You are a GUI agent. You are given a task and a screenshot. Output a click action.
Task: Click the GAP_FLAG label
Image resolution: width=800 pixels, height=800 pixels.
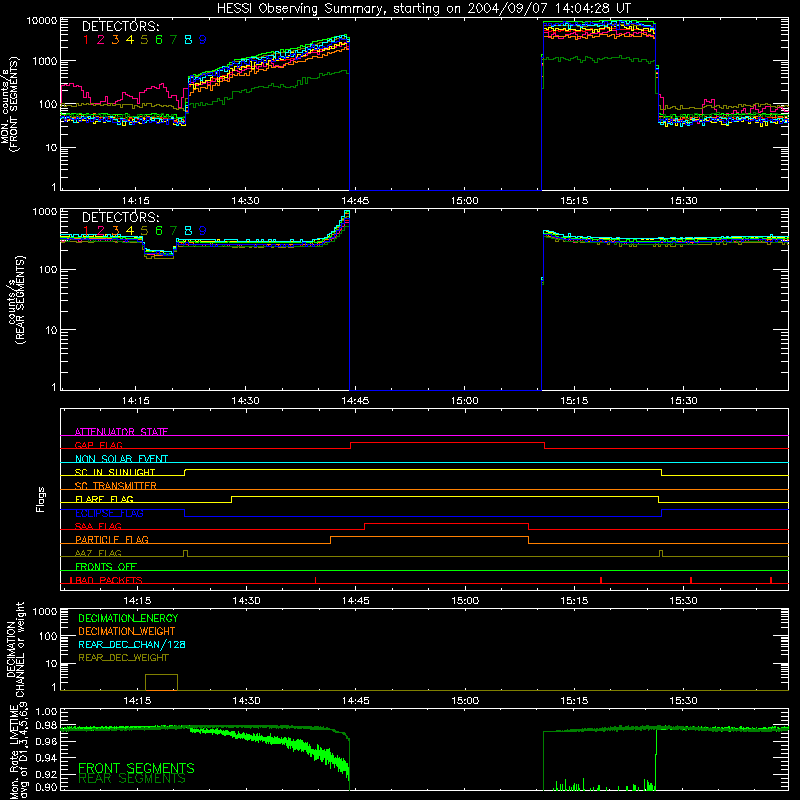(98, 445)
